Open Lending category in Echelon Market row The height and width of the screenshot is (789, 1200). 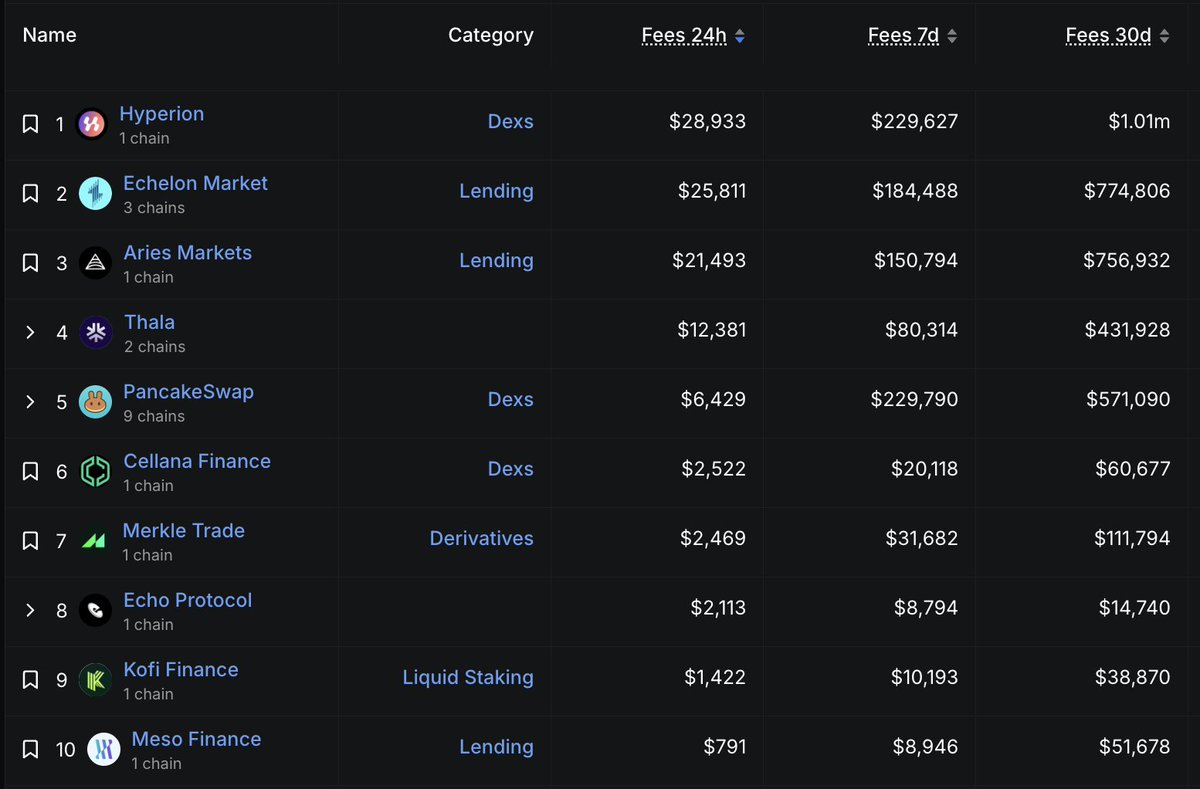point(497,191)
